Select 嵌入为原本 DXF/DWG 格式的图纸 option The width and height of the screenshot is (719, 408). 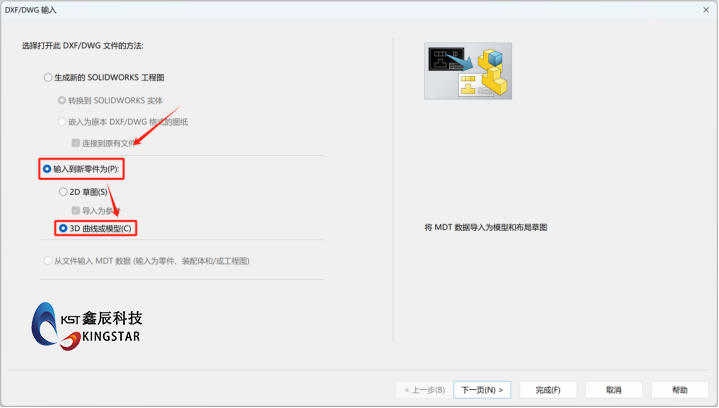pos(62,122)
